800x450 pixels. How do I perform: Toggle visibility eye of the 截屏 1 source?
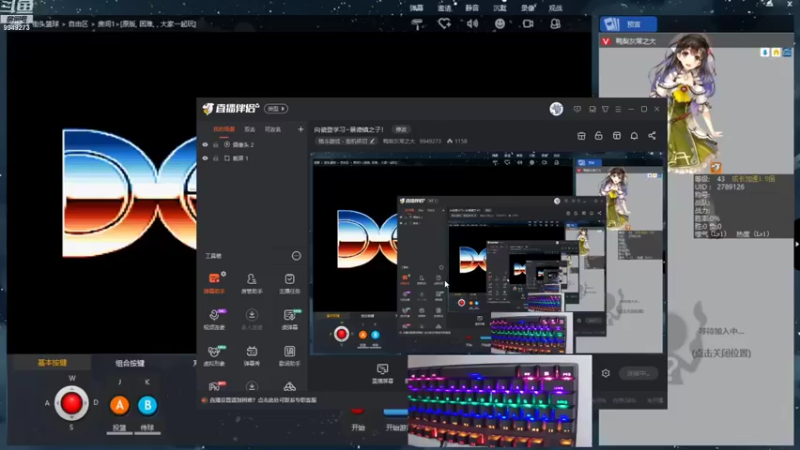click(x=205, y=159)
